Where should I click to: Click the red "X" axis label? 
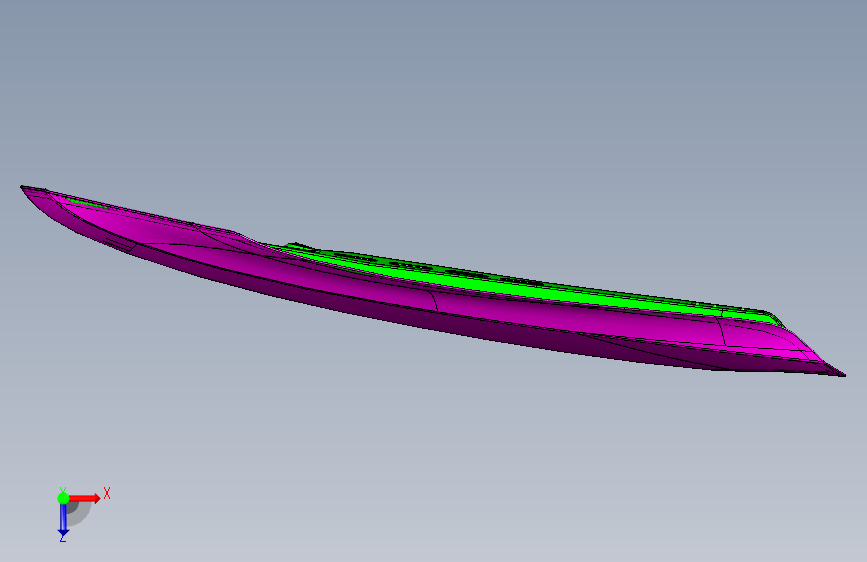pyautogui.click(x=107, y=493)
